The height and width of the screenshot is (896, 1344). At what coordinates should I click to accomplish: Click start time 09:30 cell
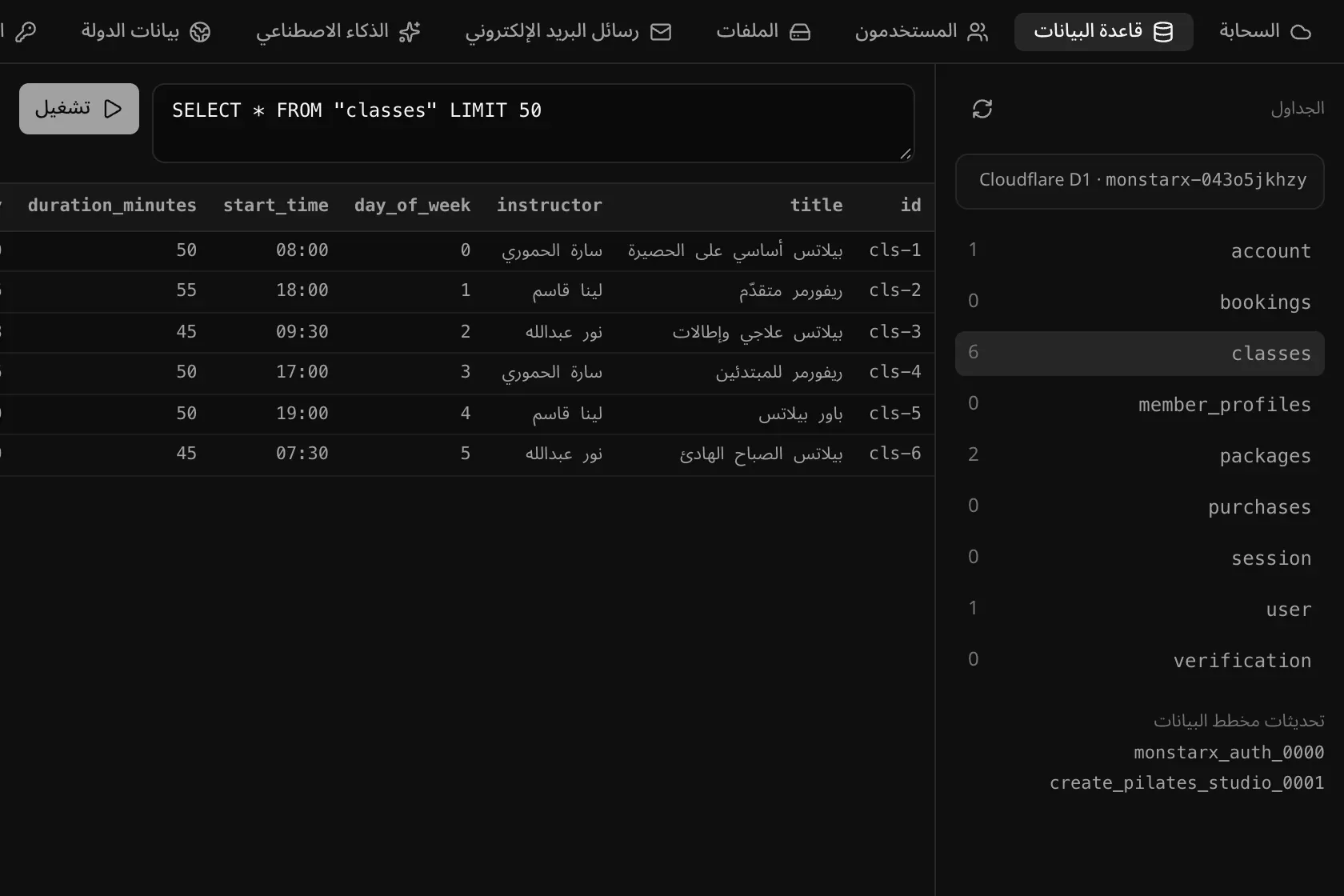pyautogui.click(x=302, y=332)
